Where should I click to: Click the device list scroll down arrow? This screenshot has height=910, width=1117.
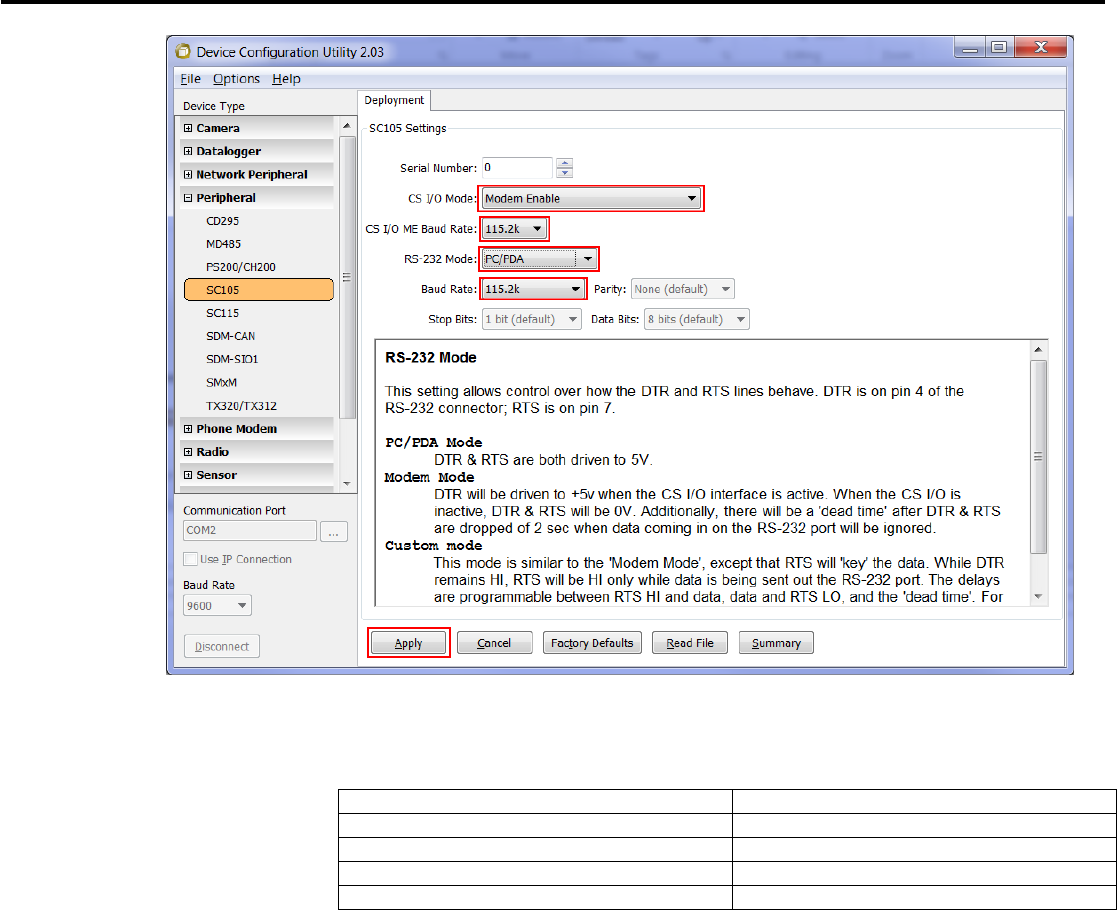pyautogui.click(x=347, y=484)
